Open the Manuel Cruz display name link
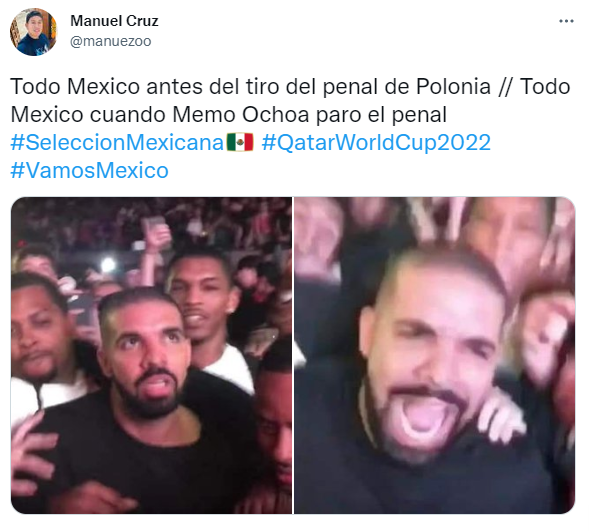589x531 pixels. tap(114, 21)
